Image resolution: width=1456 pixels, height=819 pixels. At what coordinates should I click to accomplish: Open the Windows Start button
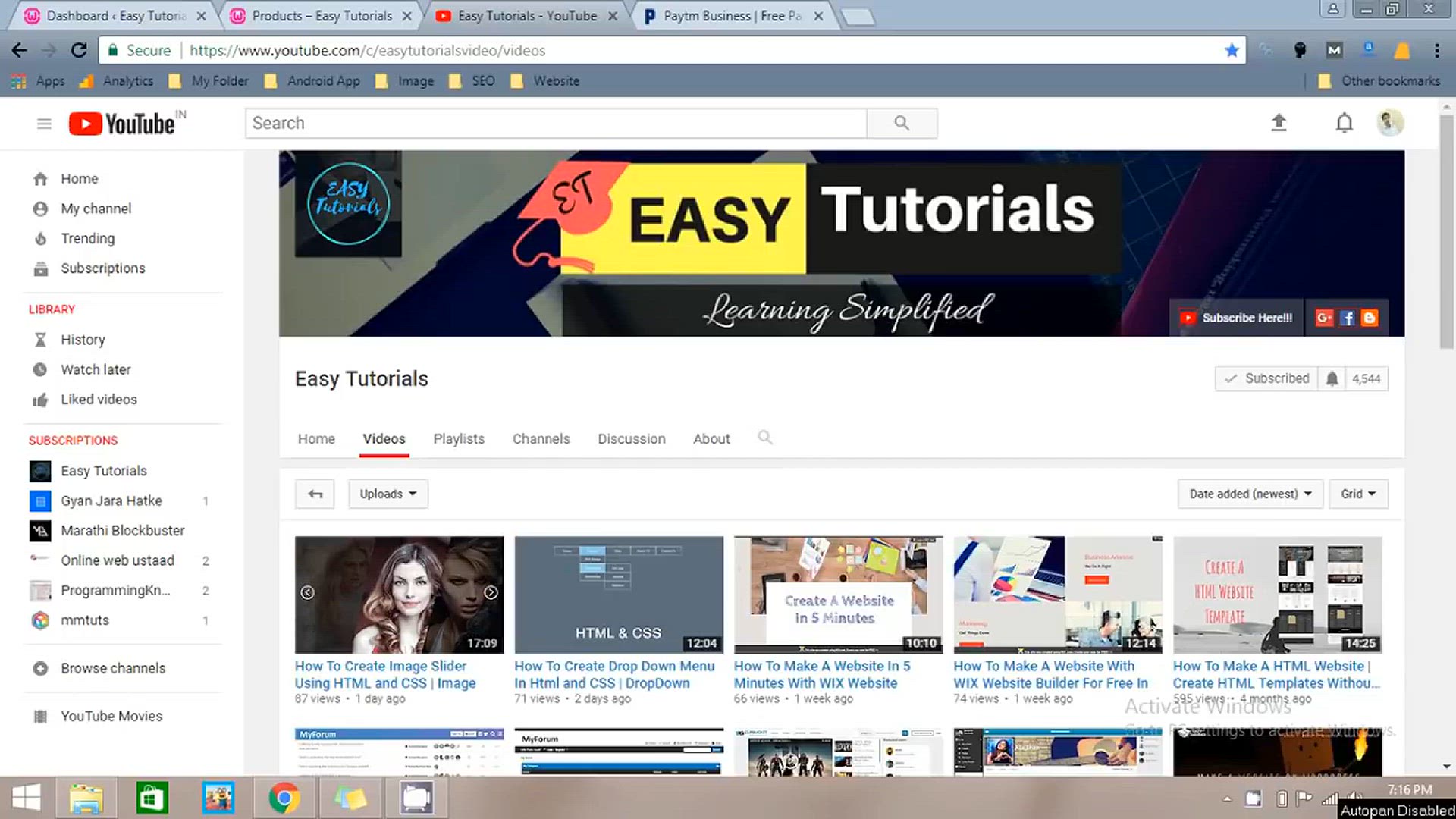tap(27, 798)
